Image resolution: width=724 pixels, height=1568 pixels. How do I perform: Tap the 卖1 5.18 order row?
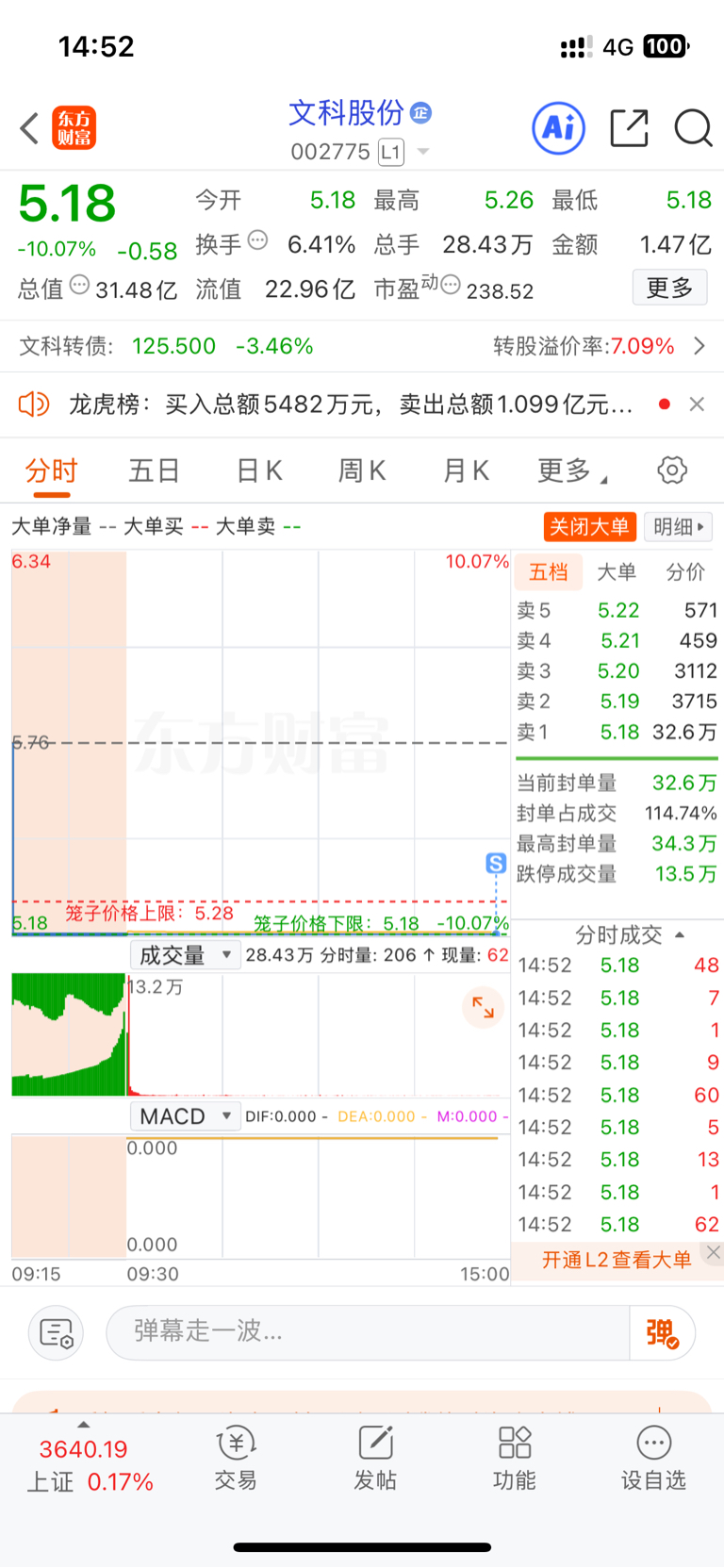click(617, 732)
